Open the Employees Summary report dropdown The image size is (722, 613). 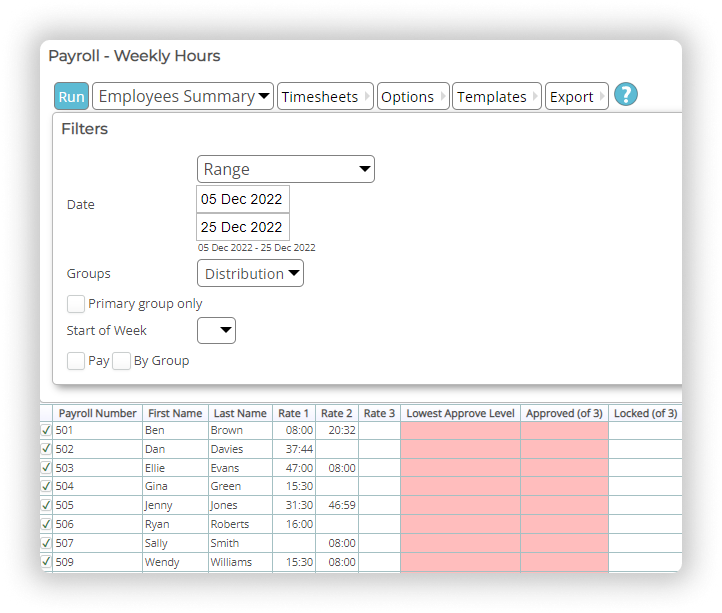click(183, 96)
